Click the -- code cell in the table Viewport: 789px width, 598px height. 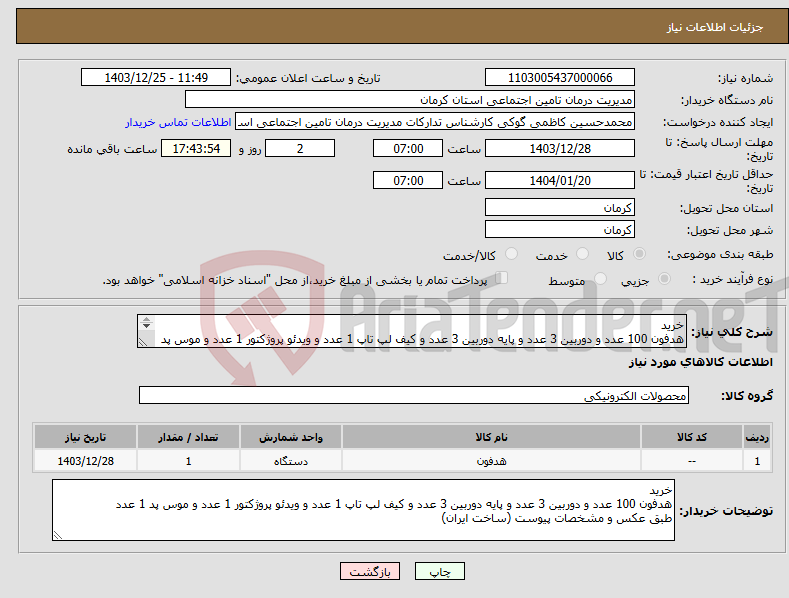tap(692, 461)
